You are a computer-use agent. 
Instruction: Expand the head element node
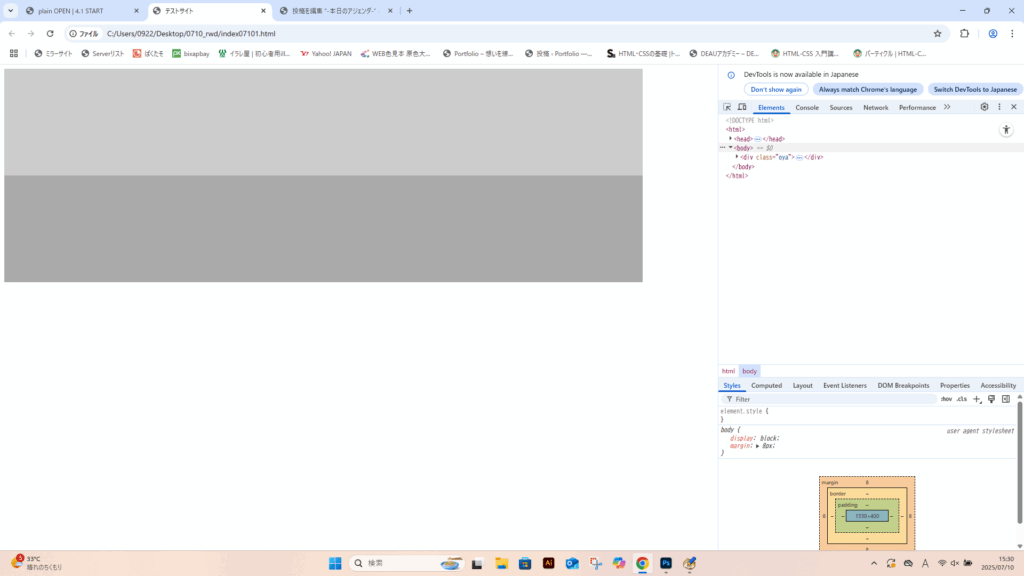pyautogui.click(x=730, y=139)
